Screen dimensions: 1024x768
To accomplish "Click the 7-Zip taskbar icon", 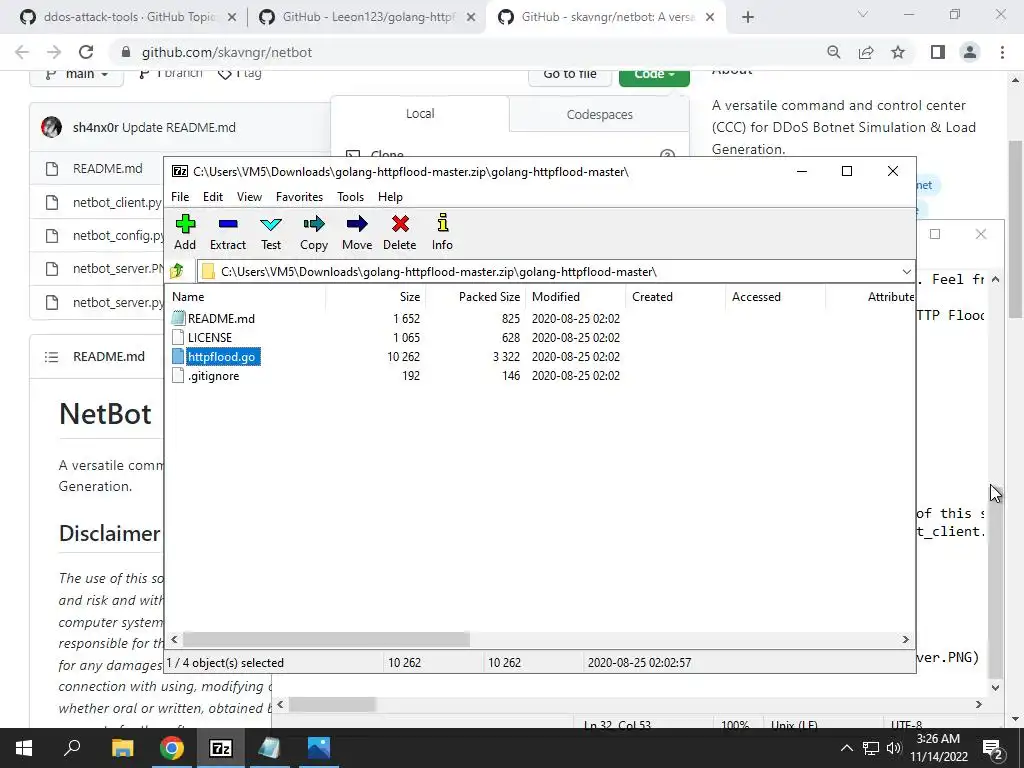I will (221, 748).
